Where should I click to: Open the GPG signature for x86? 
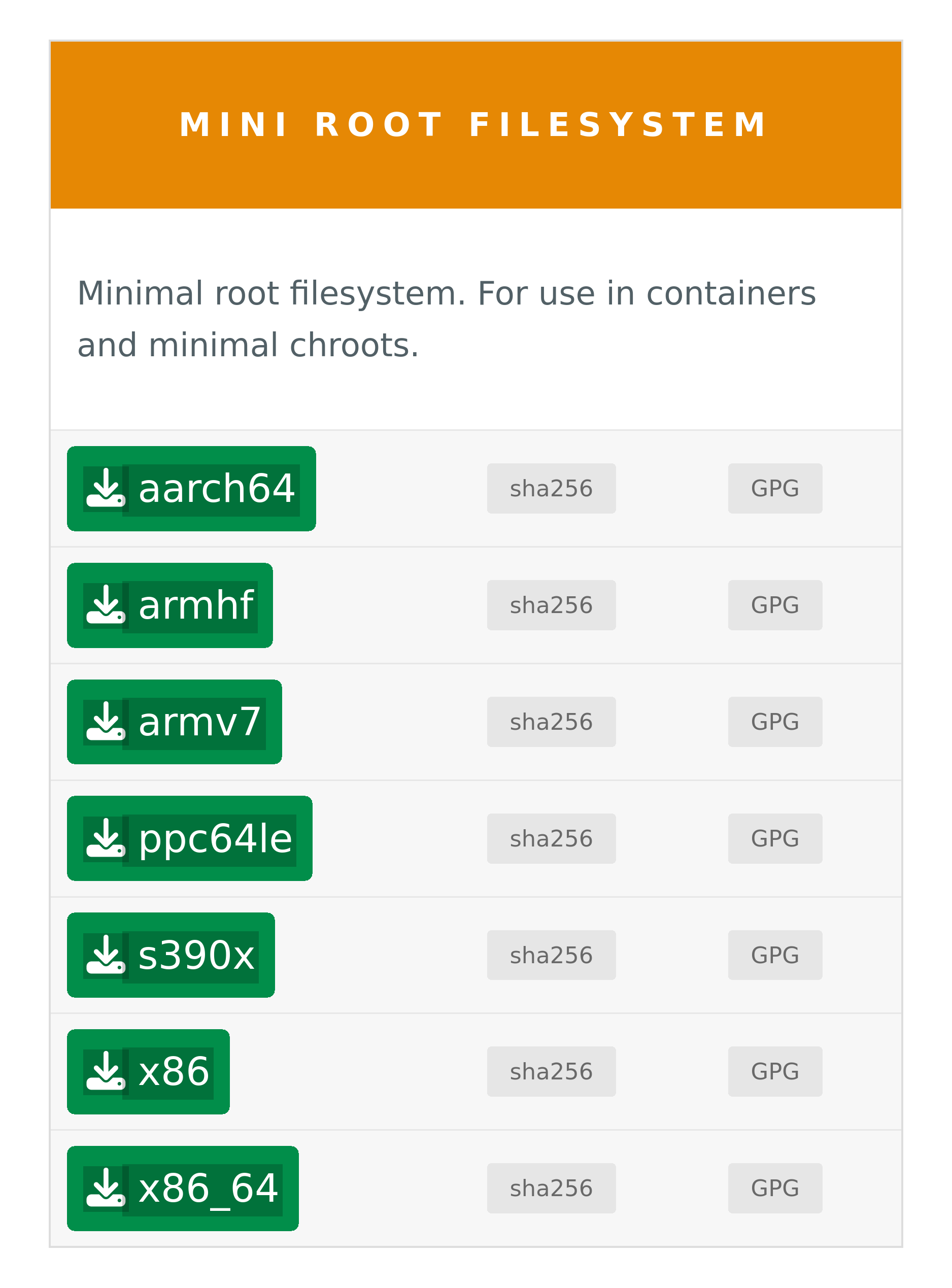[x=774, y=1071]
